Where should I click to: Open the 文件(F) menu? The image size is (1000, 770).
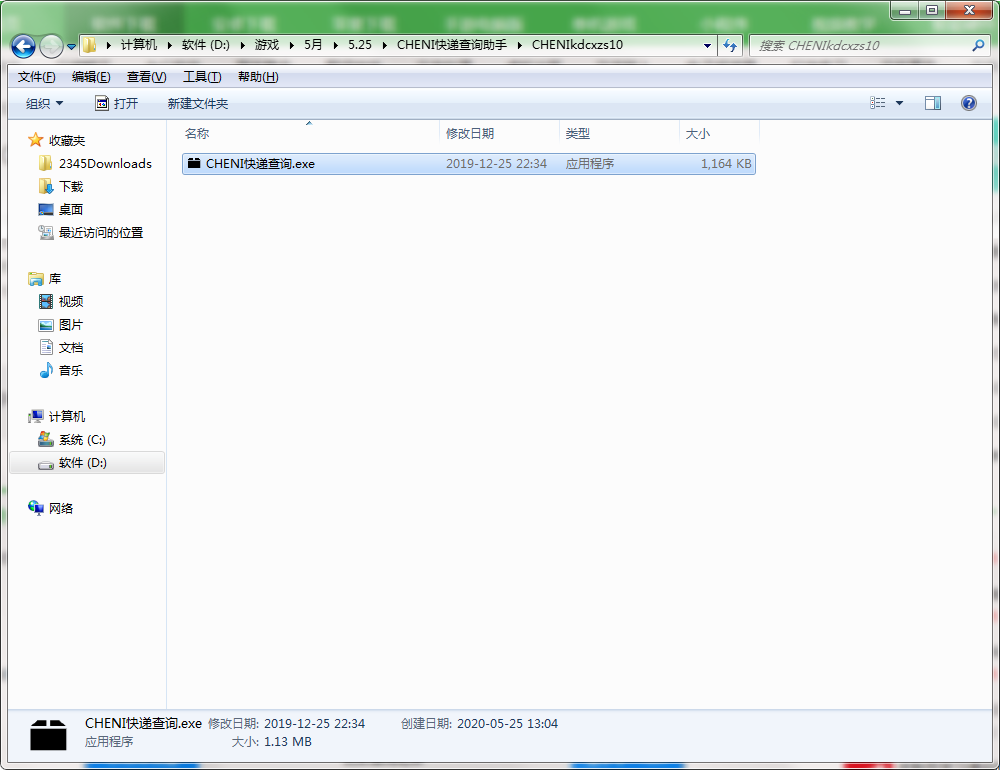(x=36, y=77)
